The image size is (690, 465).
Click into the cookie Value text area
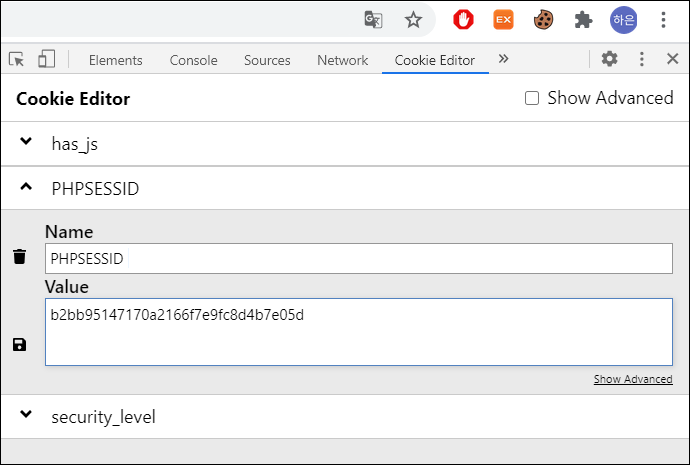[359, 332]
